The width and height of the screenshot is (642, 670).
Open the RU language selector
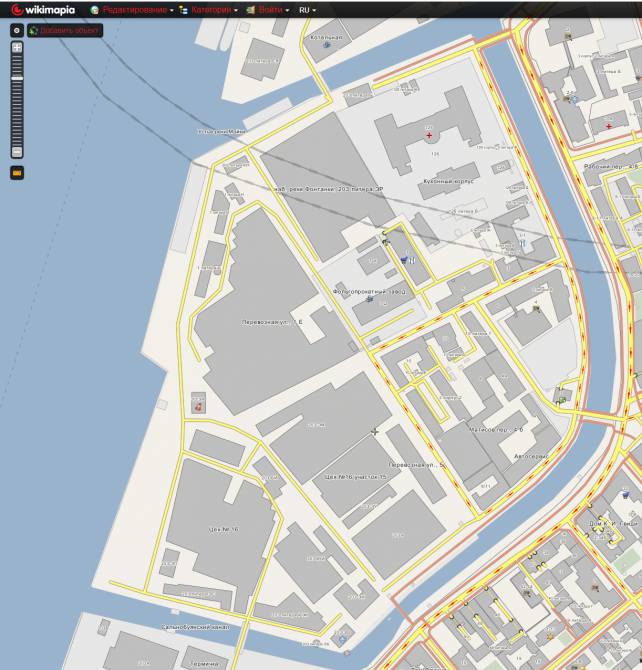point(307,9)
